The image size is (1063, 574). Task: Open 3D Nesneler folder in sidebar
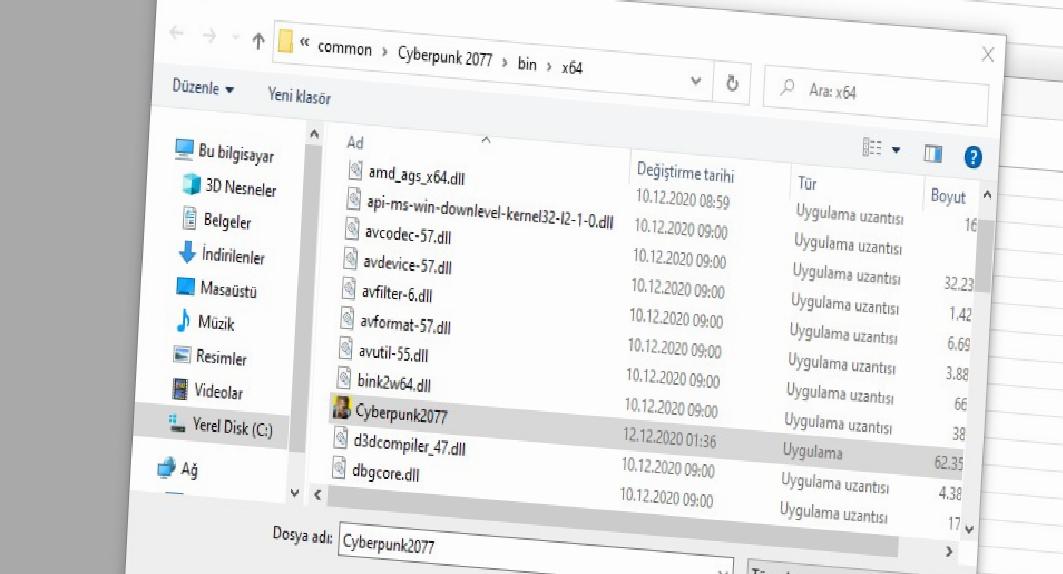[241, 187]
